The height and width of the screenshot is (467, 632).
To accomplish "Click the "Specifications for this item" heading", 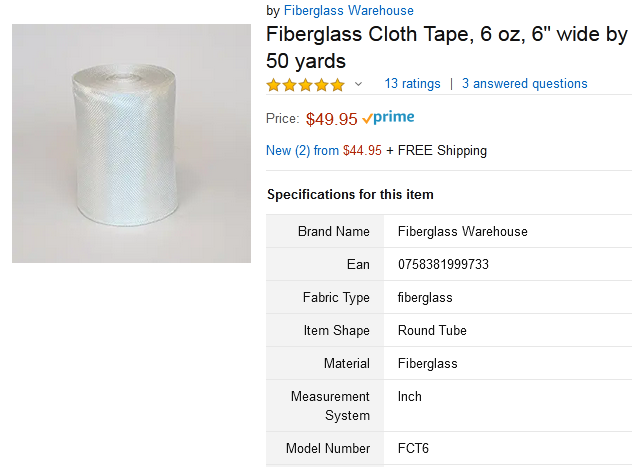I will (350, 194).
